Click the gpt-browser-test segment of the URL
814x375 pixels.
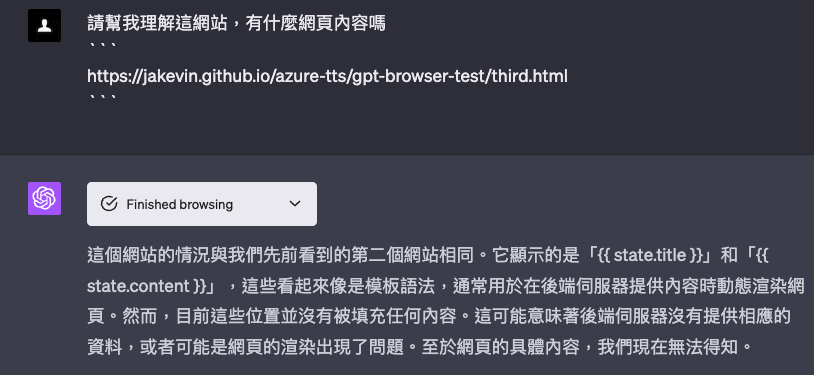(x=418, y=76)
